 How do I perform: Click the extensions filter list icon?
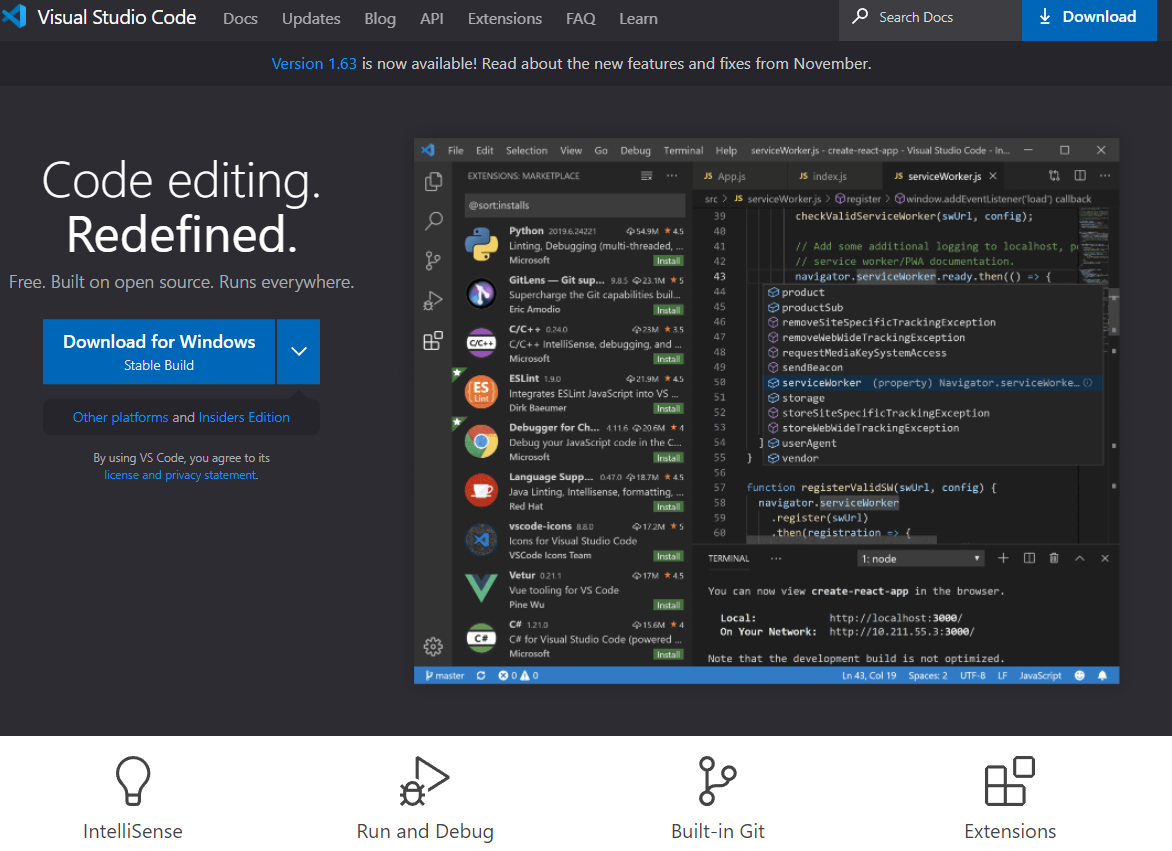pyautogui.click(x=647, y=176)
